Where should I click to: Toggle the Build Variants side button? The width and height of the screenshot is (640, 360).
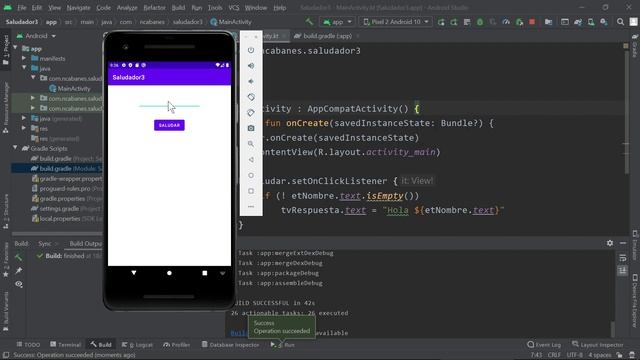6,311
